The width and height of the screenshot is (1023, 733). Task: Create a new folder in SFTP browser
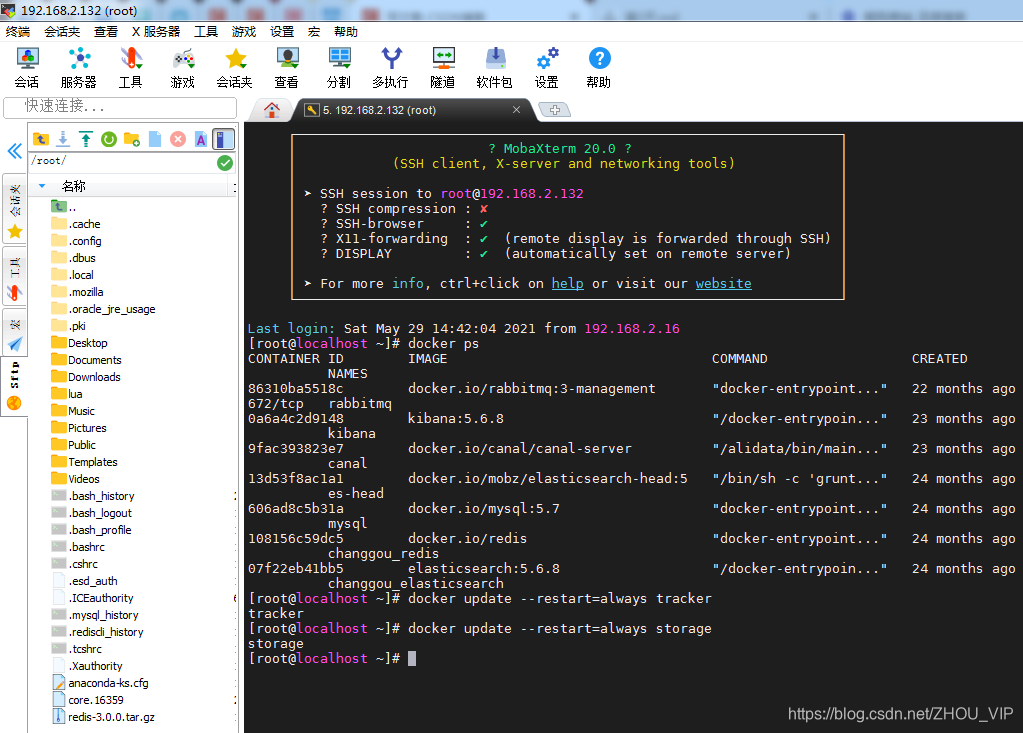[x=132, y=139]
